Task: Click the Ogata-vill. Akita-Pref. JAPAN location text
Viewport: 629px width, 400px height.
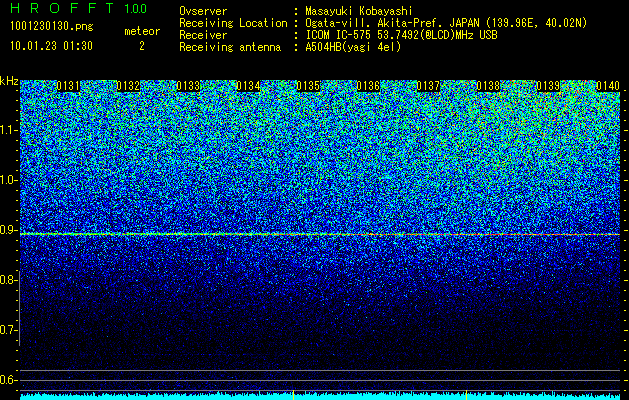Action: coord(446,23)
